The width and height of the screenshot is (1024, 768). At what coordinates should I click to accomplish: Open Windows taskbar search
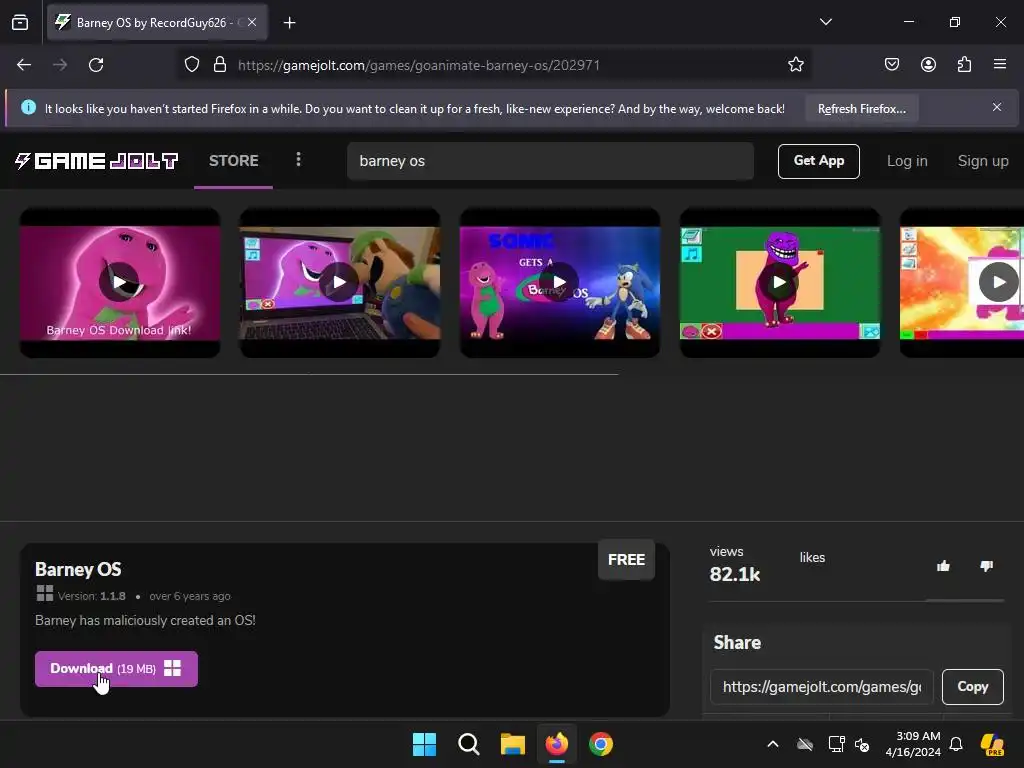tap(469, 744)
